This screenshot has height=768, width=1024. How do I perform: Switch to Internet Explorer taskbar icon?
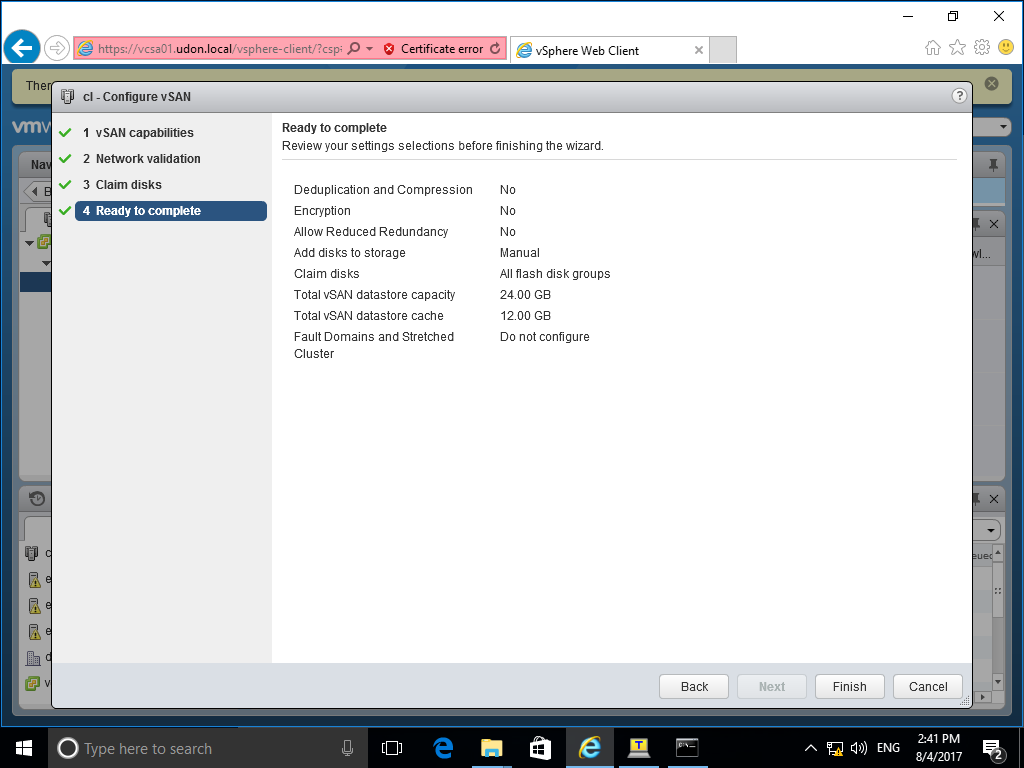(590, 748)
